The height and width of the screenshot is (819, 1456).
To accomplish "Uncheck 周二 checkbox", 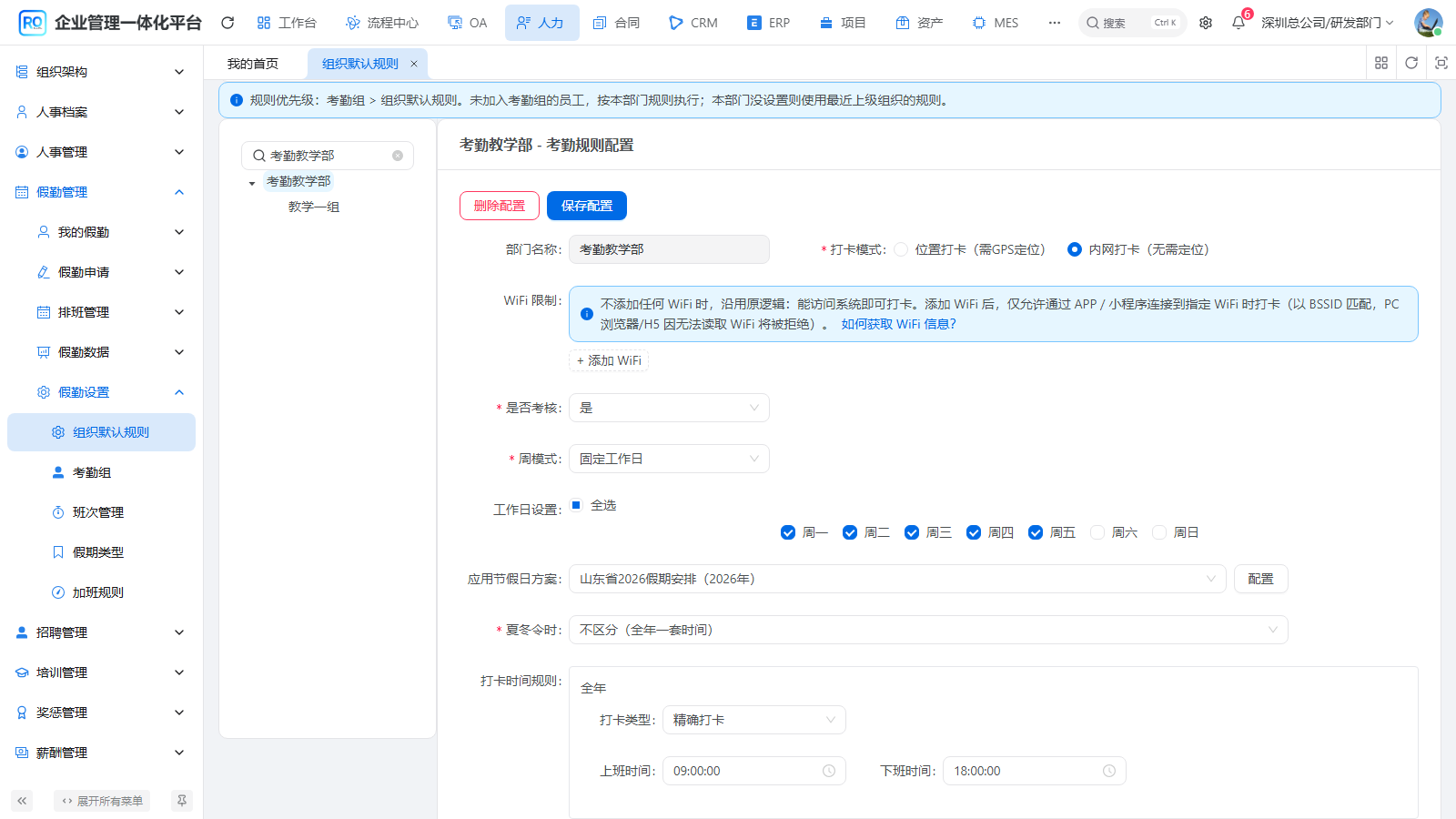I will pos(850,532).
